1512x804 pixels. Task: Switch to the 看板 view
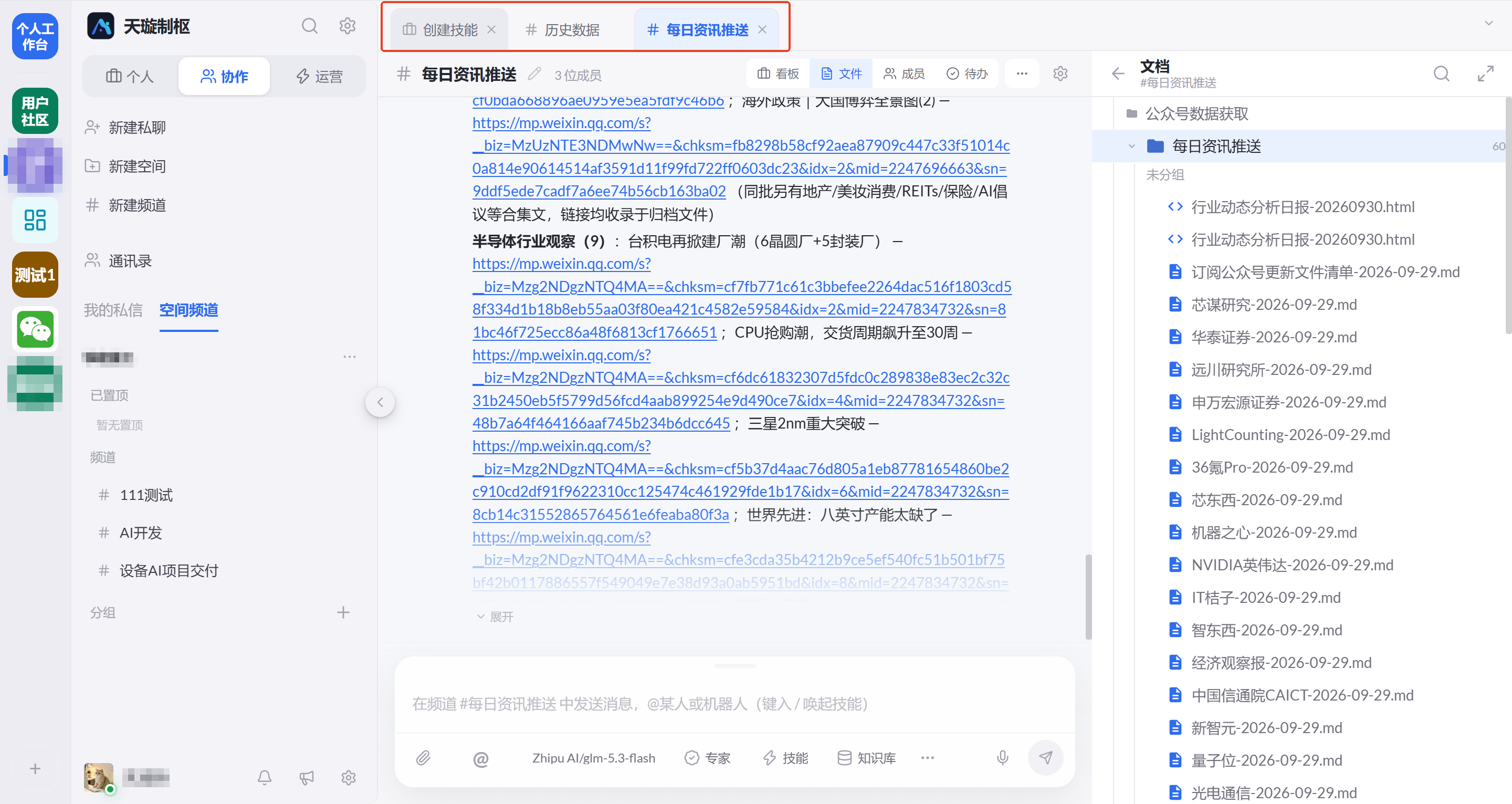point(778,74)
